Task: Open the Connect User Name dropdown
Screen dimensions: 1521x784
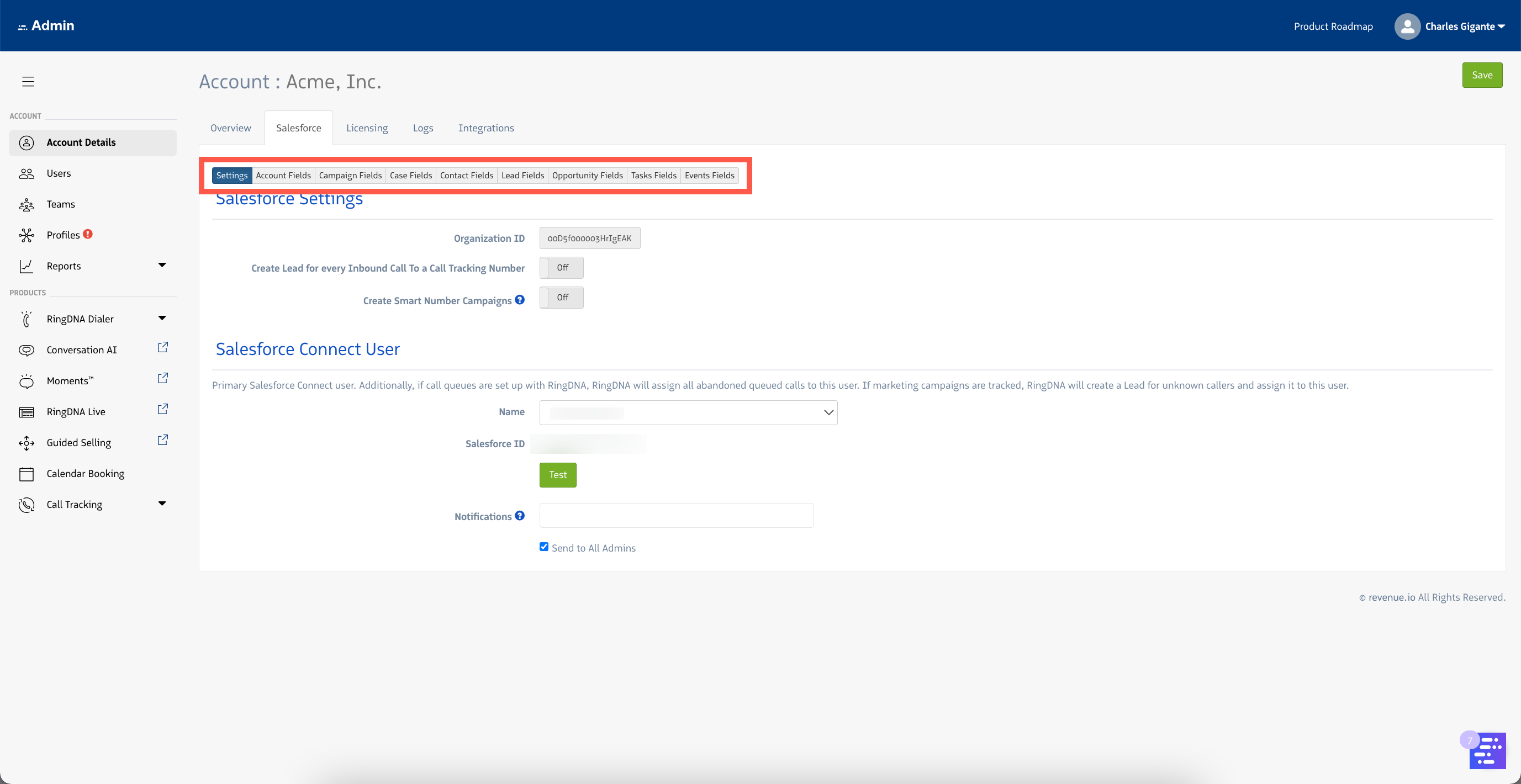Action: pos(689,412)
